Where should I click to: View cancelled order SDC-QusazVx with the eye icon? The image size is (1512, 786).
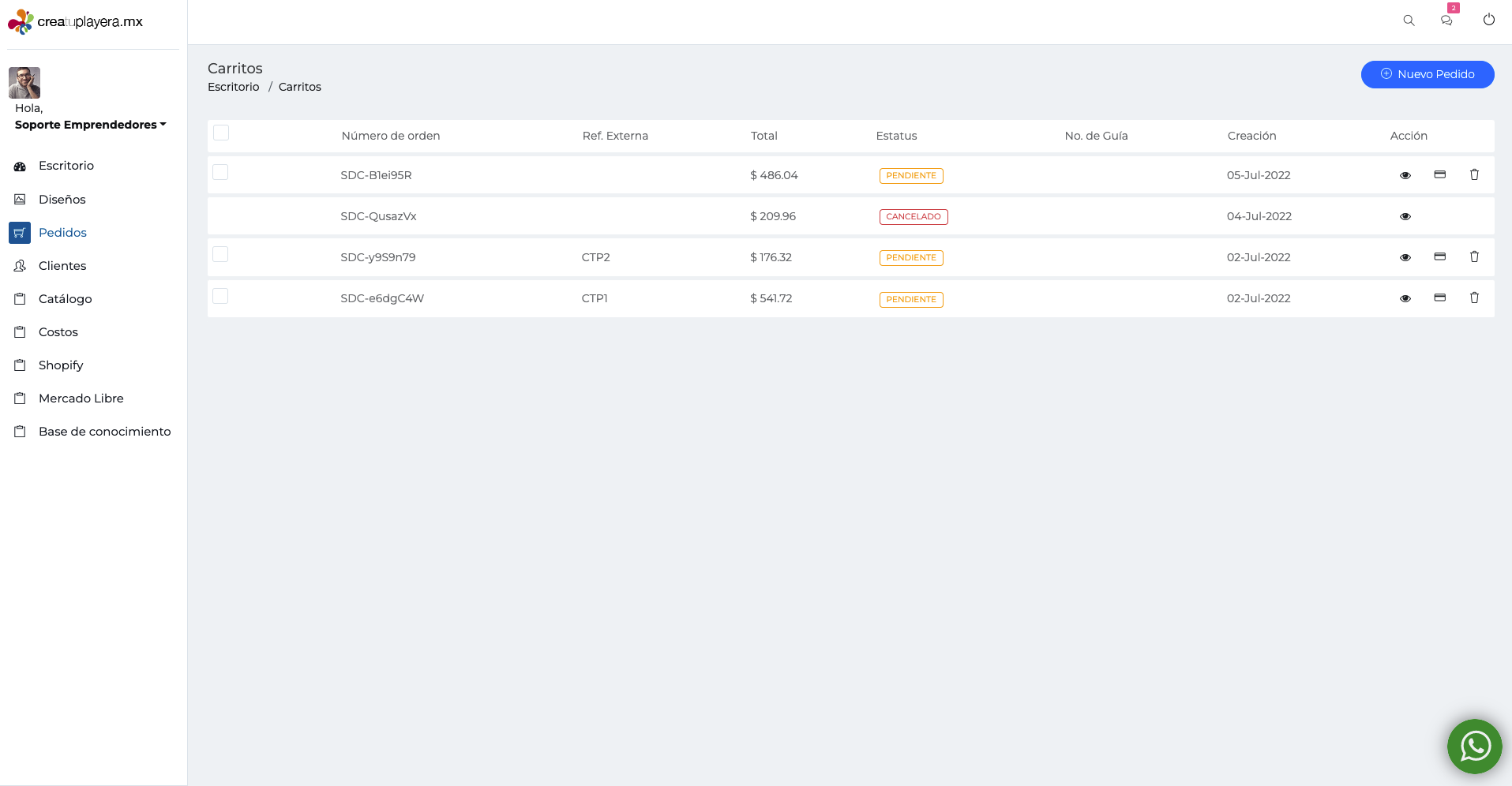(x=1405, y=215)
